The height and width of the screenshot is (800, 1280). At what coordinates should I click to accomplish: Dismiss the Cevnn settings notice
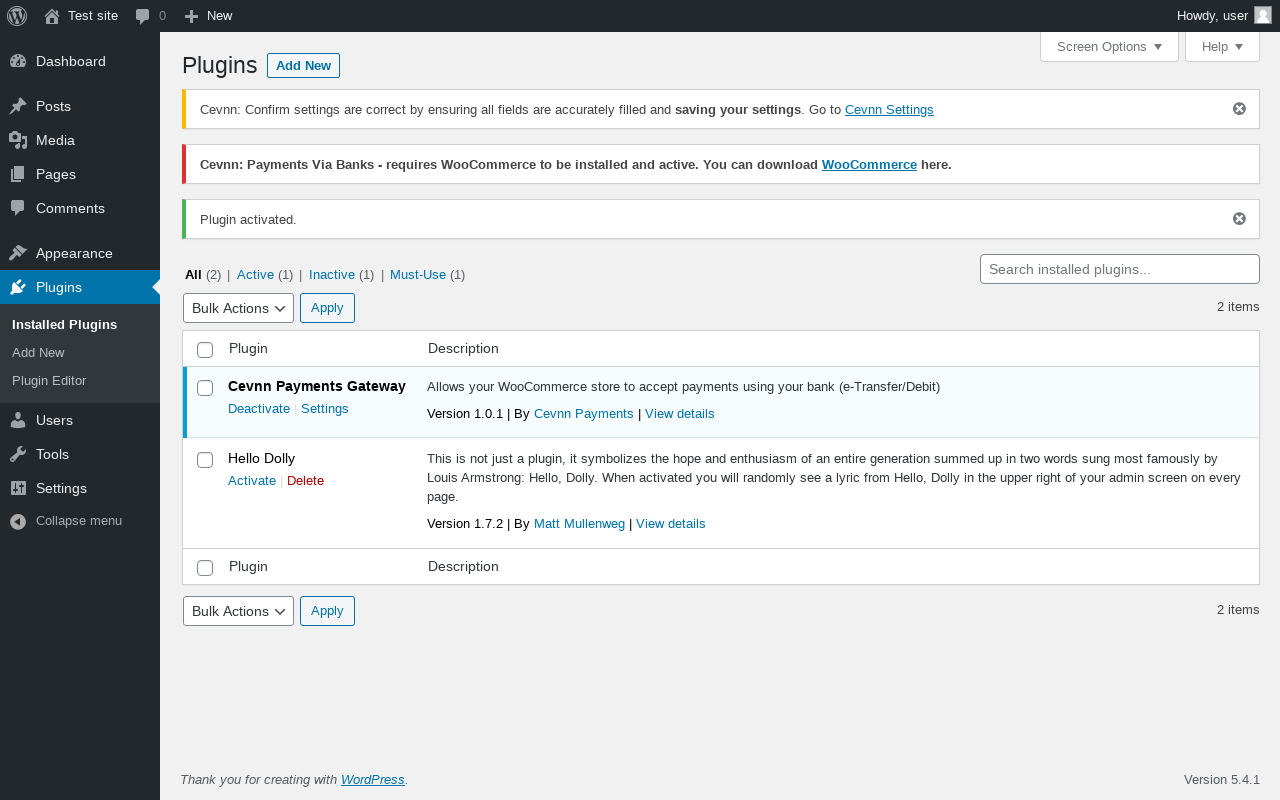1239,109
